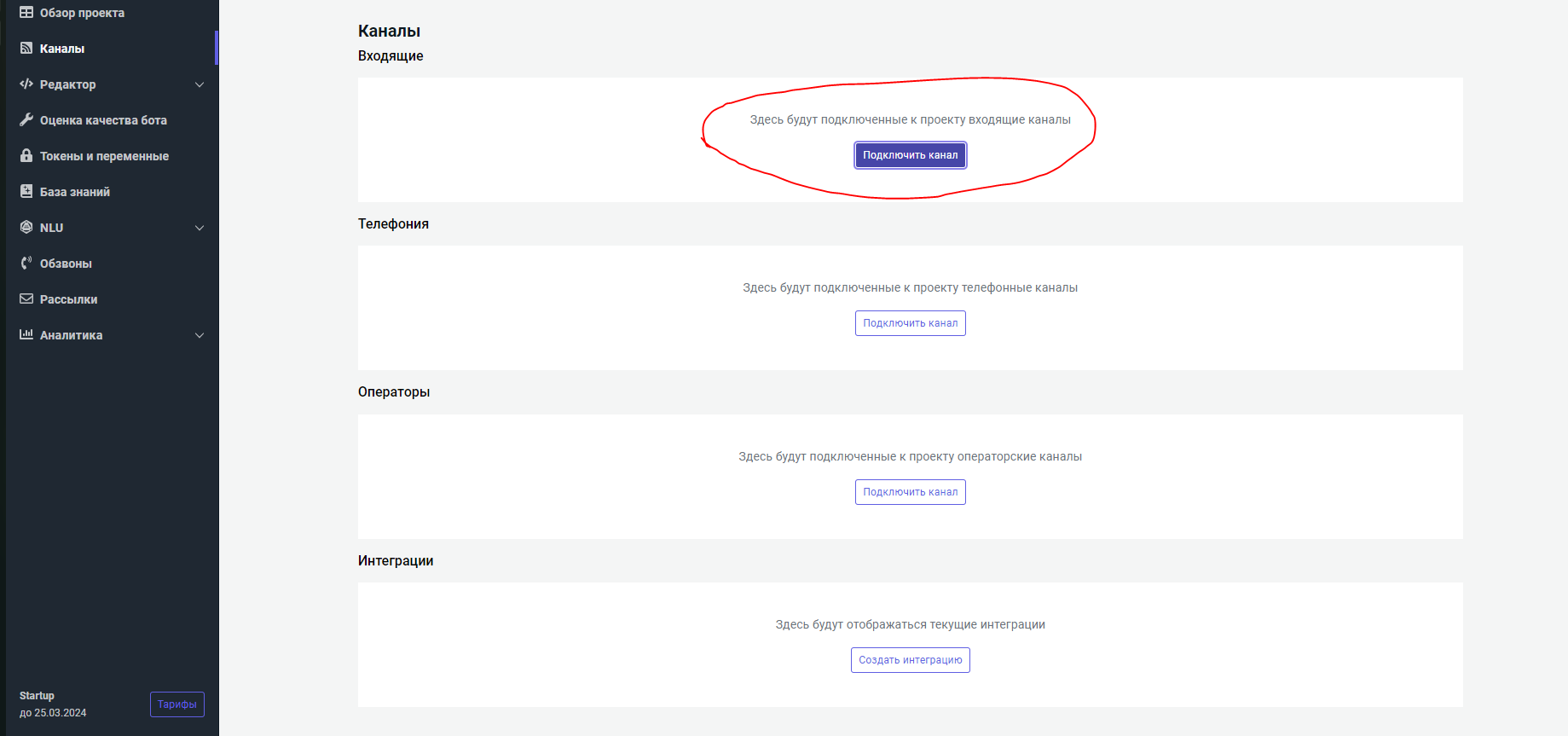Image resolution: width=1568 pixels, height=736 pixels.
Task: Click the Project overview grid icon
Action: pos(26,13)
